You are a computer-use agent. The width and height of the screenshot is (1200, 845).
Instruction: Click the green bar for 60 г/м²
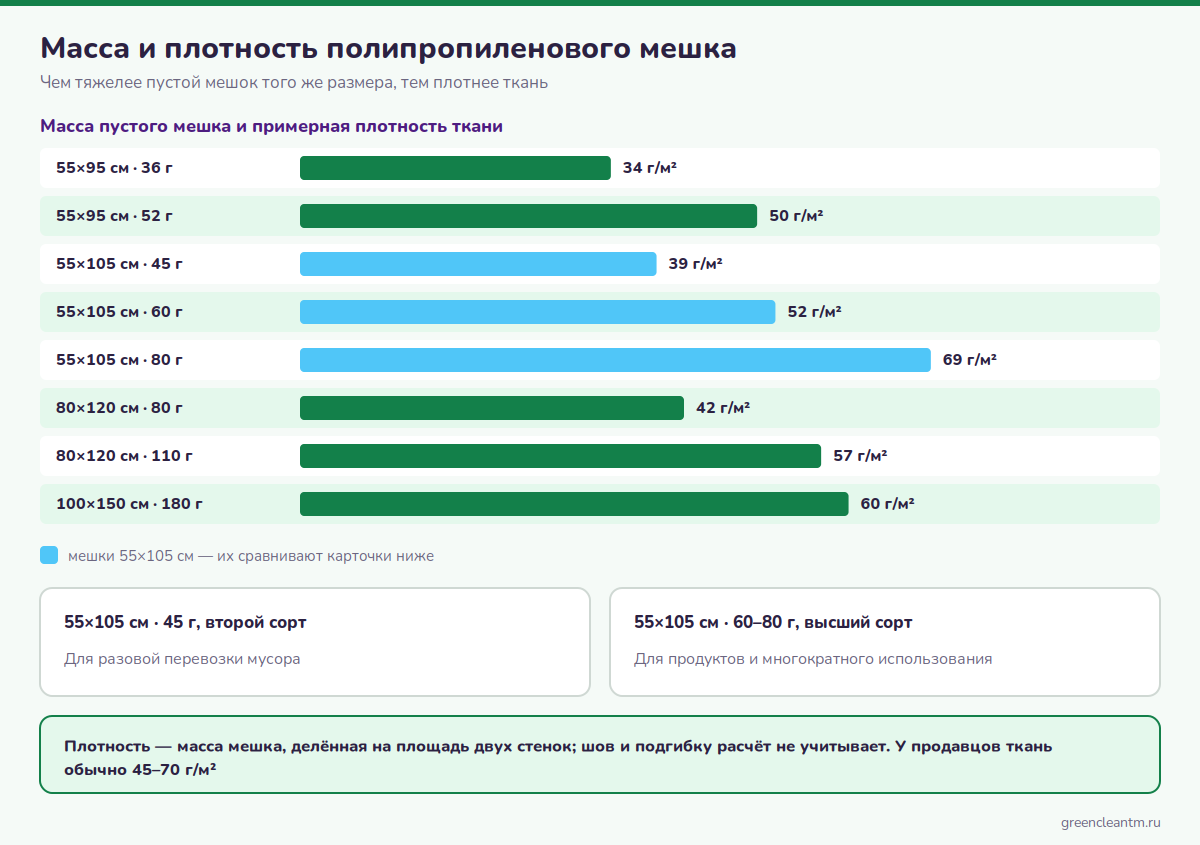click(574, 504)
